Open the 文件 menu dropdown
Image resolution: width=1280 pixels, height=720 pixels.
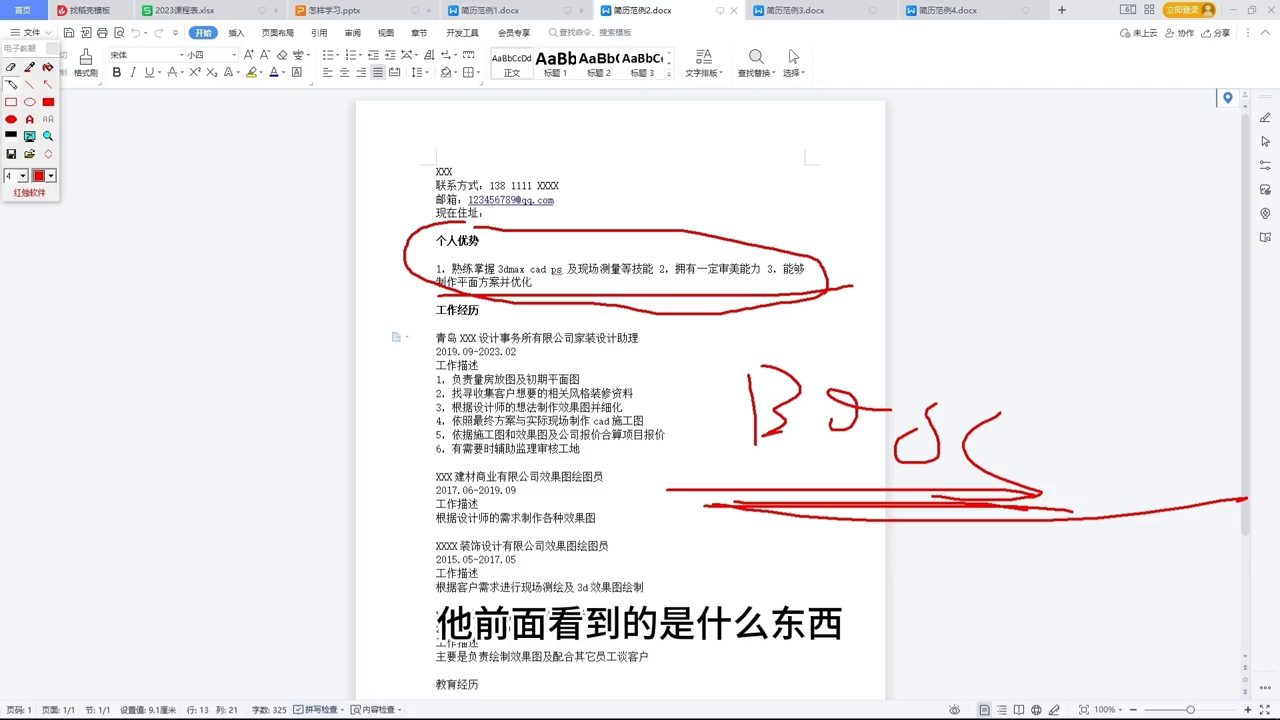coord(32,33)
